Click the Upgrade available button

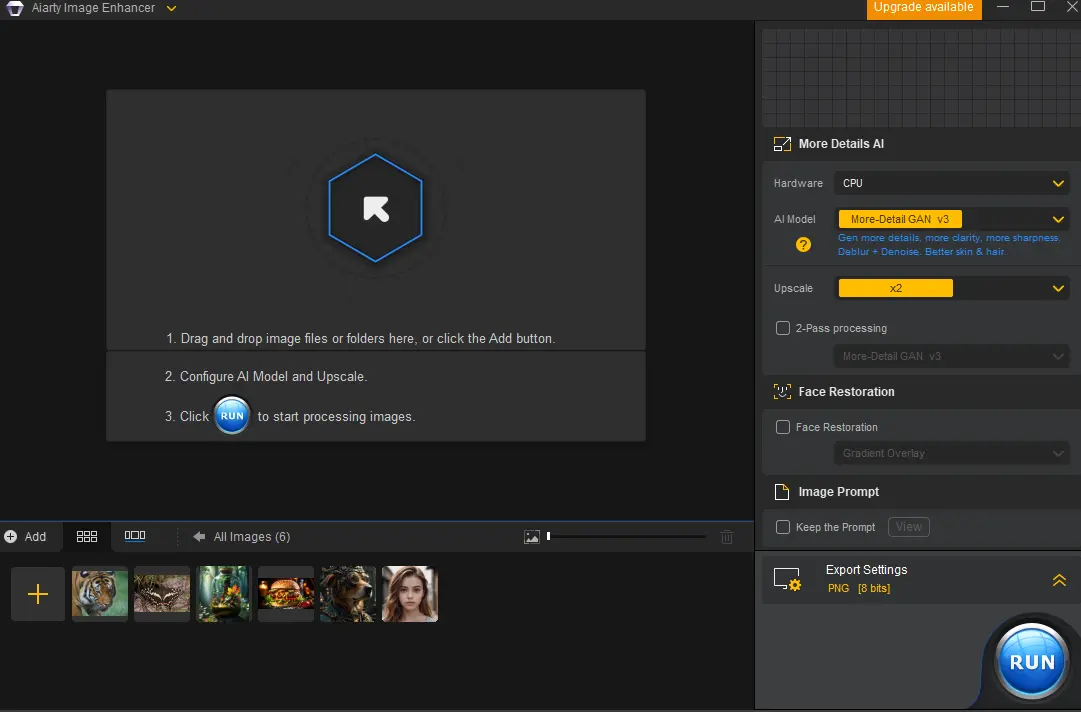pos(924,8)
